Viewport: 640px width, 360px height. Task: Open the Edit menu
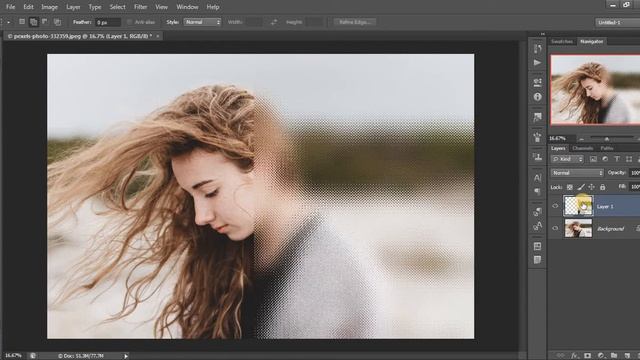(x=28, y=7)
